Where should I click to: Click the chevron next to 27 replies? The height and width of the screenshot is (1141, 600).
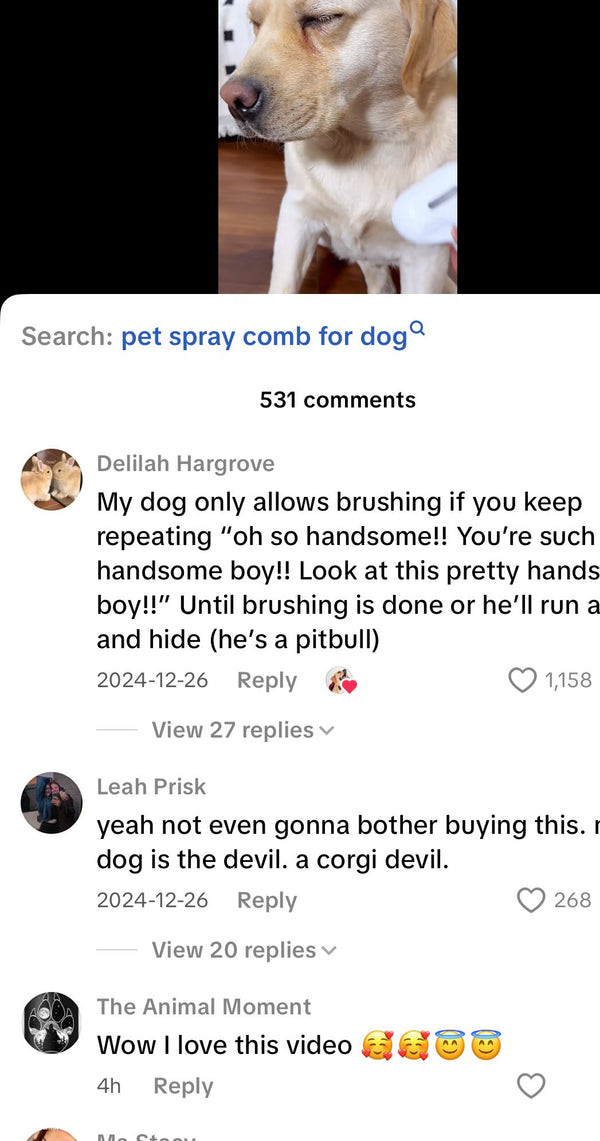coord(327,731)
